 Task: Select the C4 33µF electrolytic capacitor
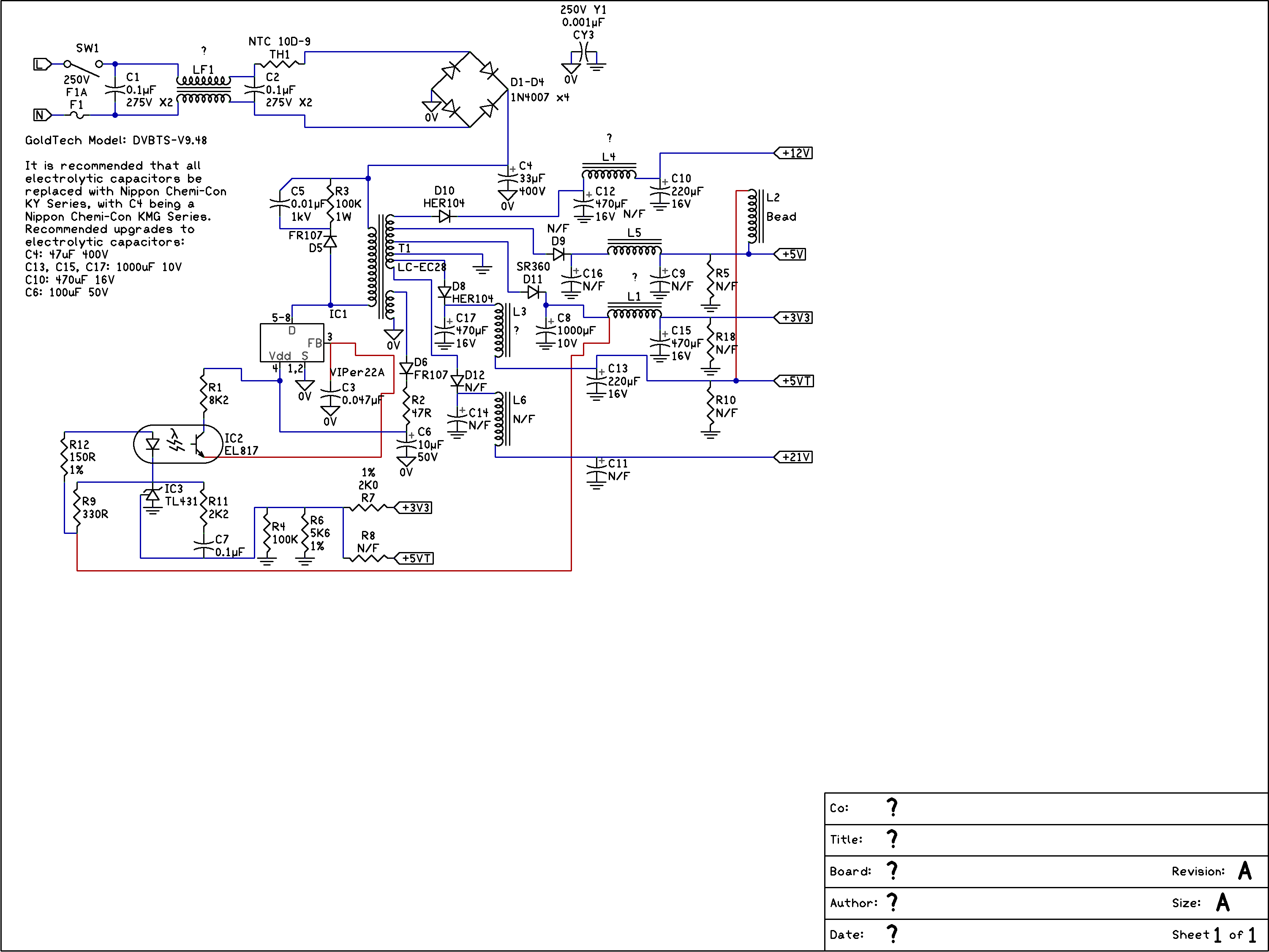point(508,178)
